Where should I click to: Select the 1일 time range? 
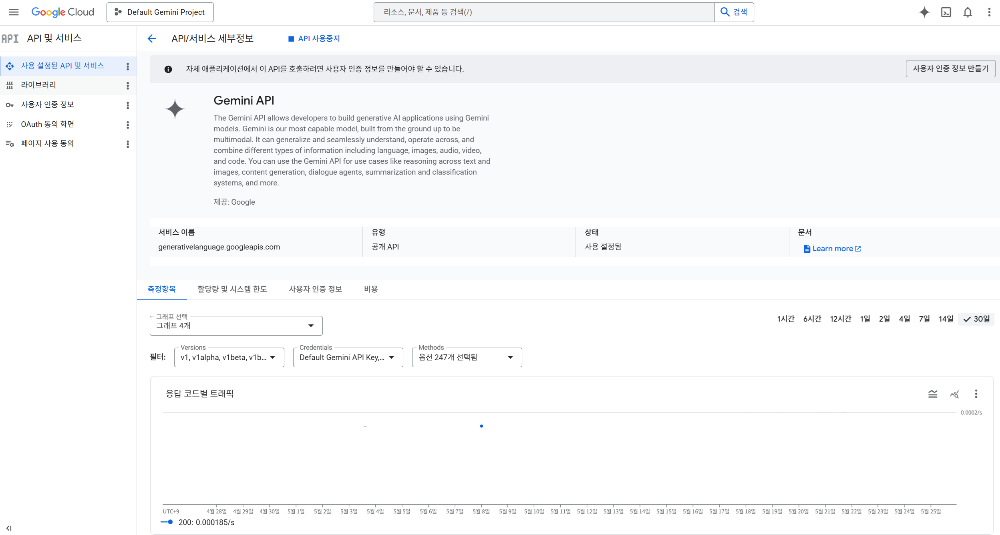(x=865, y=319)
